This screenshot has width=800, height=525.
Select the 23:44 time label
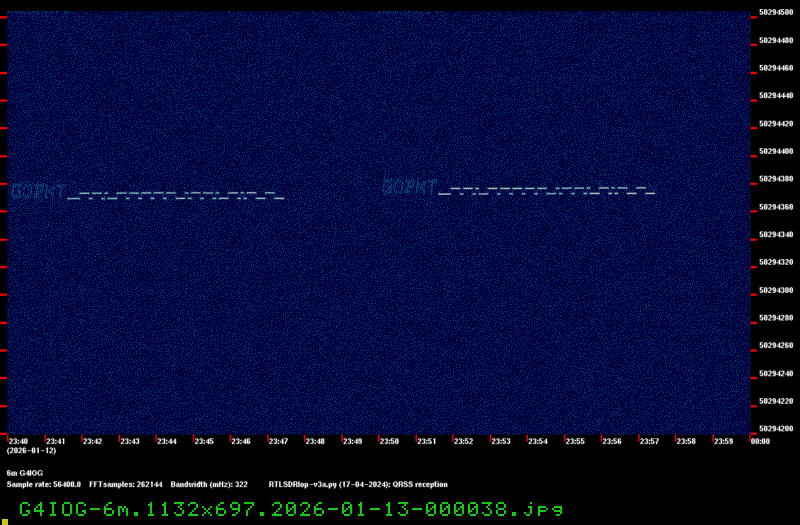167,441
